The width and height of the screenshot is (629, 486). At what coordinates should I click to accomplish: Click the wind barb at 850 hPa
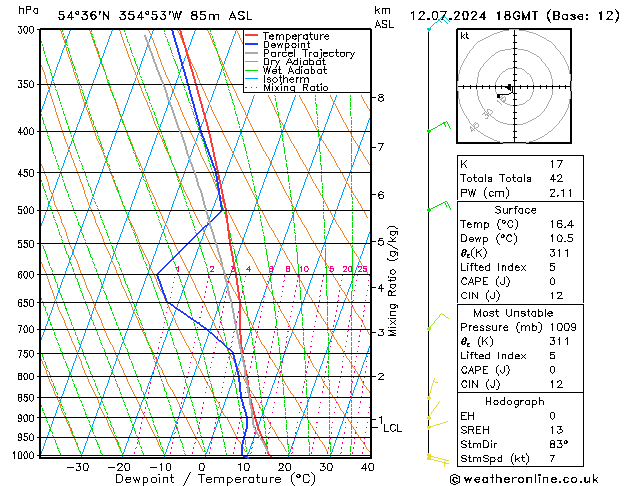point(432,388)
